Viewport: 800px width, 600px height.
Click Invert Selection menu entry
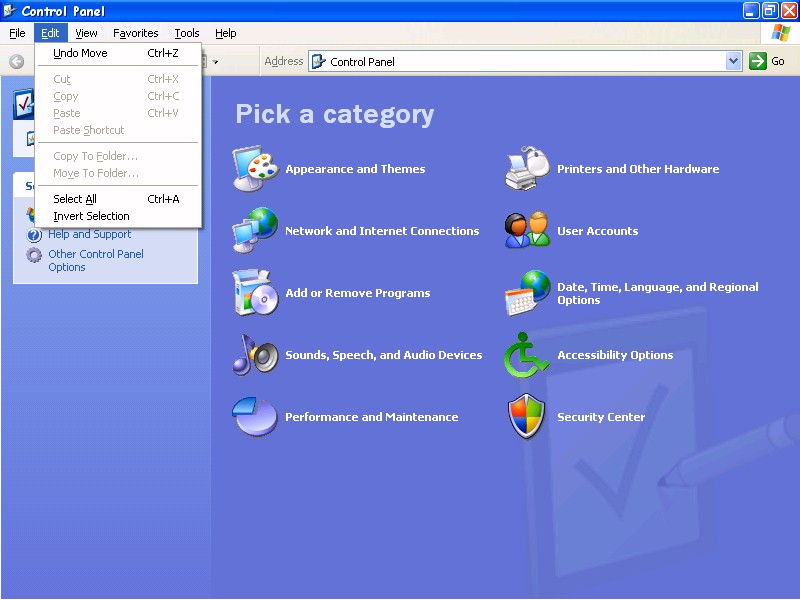point(91,216)
